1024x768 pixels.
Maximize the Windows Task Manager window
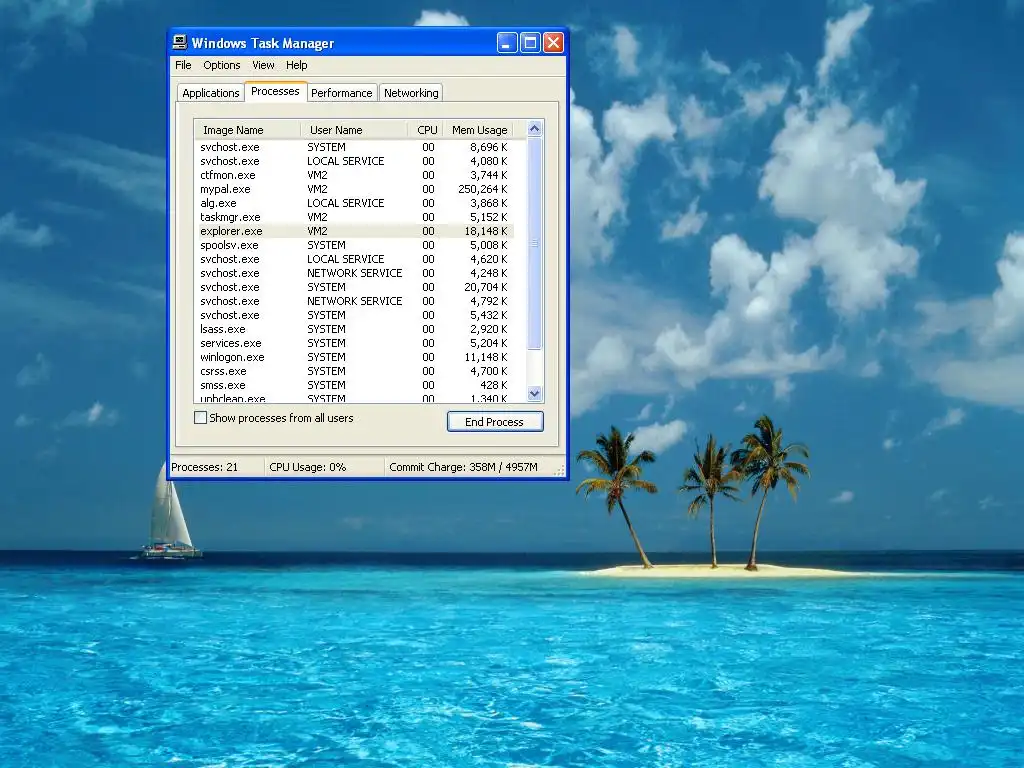point(530,43)
